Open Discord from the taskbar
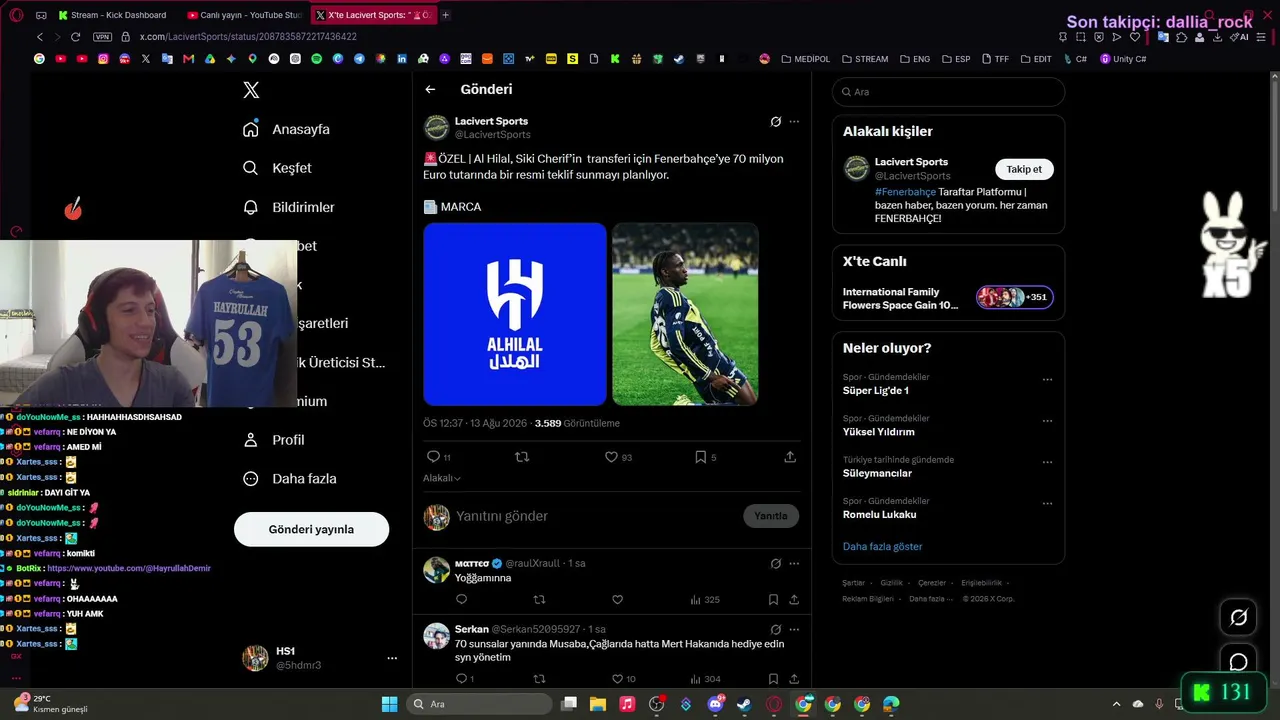Screen dimensions: 1280x720 (x=715, y=704)
